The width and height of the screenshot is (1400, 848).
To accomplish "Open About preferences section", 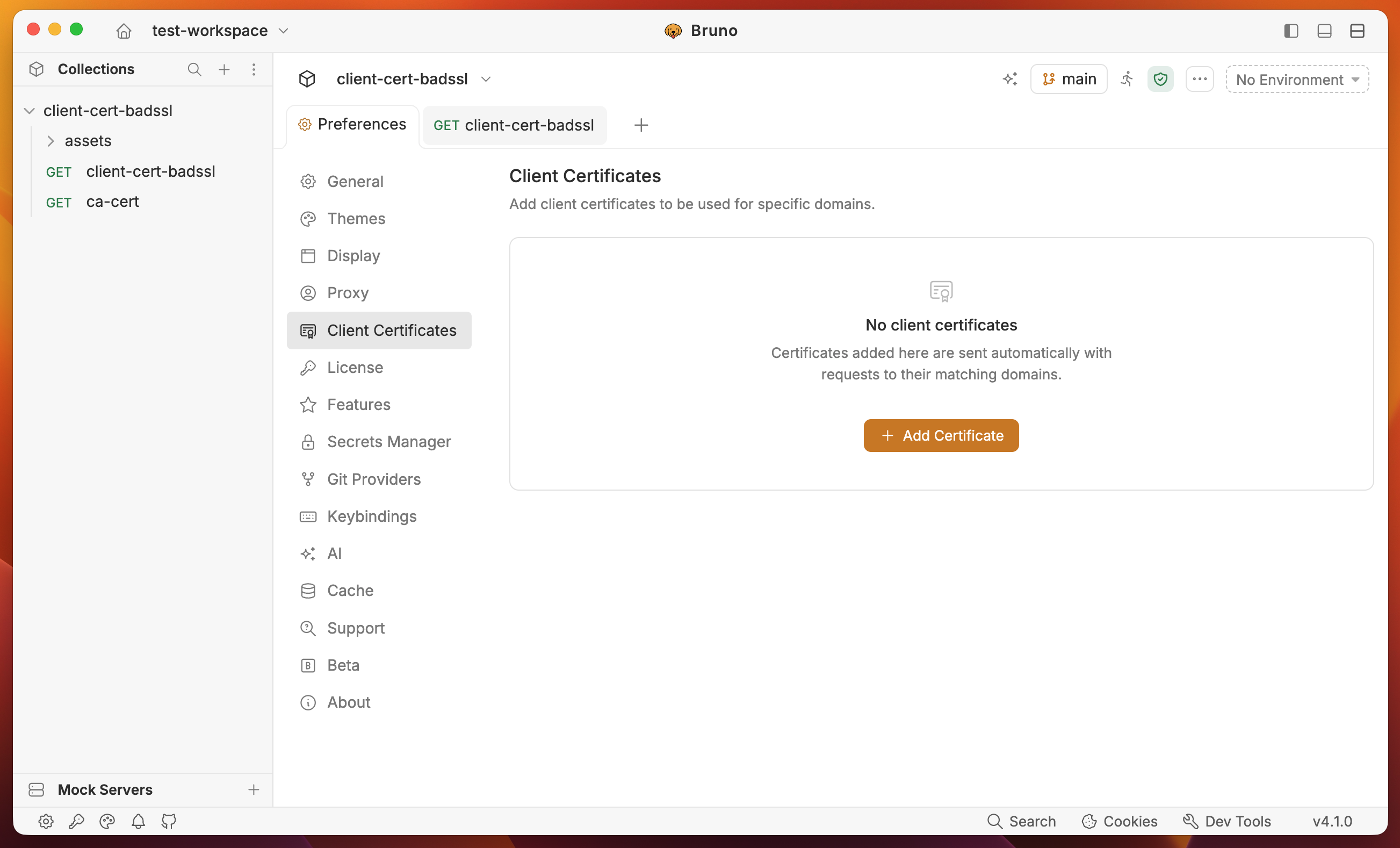I will [379, 702].
